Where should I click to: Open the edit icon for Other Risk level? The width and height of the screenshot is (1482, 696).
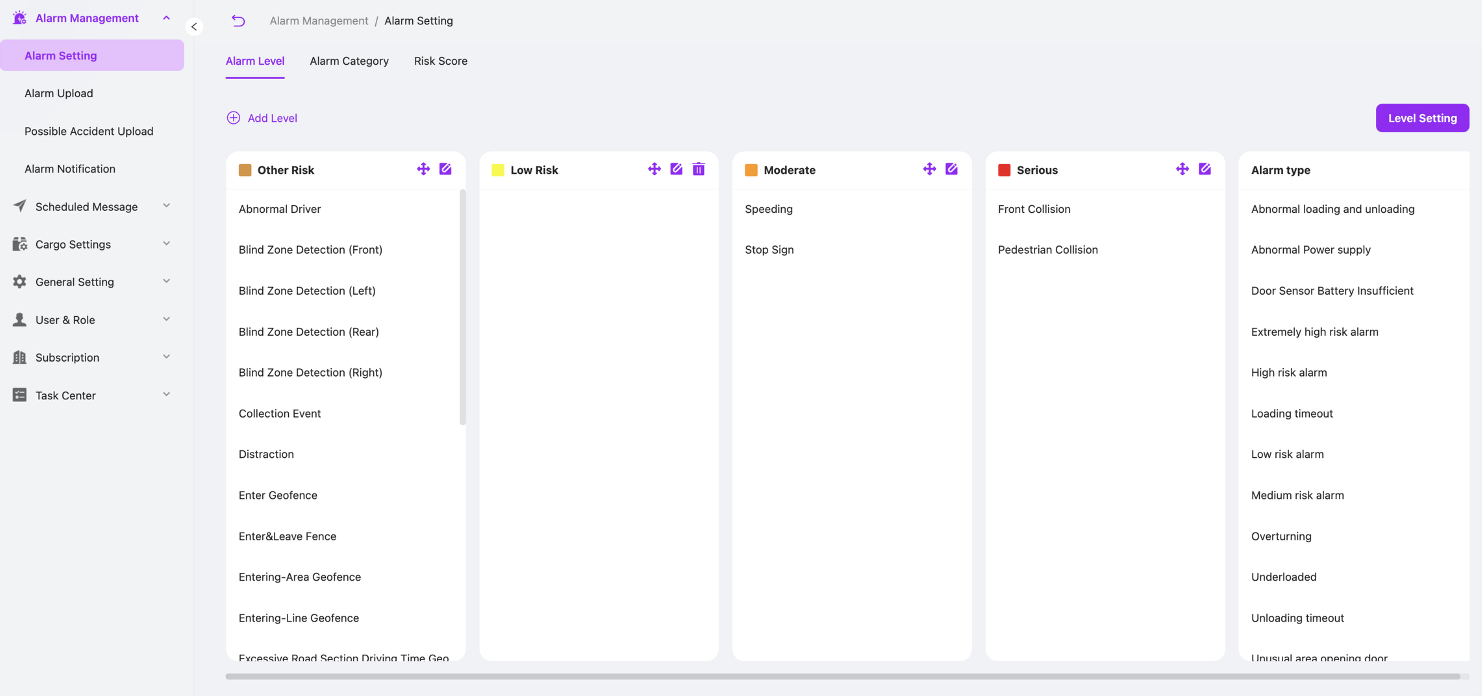click(445, 169)
